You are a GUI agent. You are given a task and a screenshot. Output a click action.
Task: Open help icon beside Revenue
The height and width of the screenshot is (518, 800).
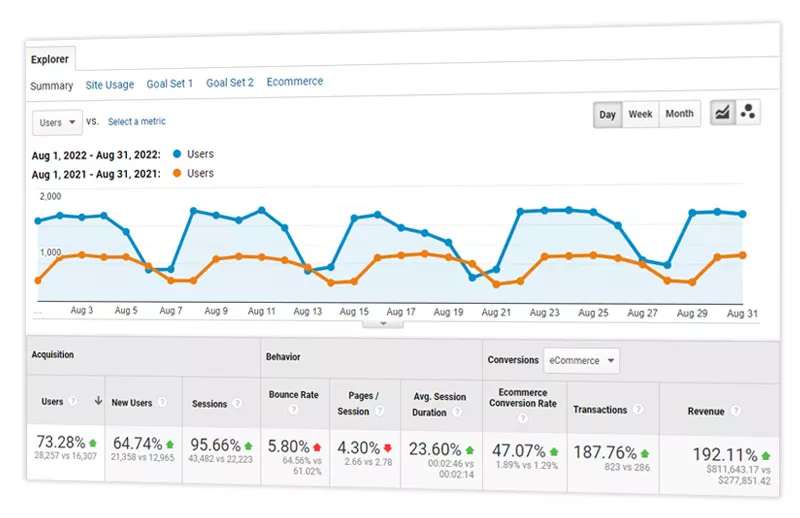[735, 410]
